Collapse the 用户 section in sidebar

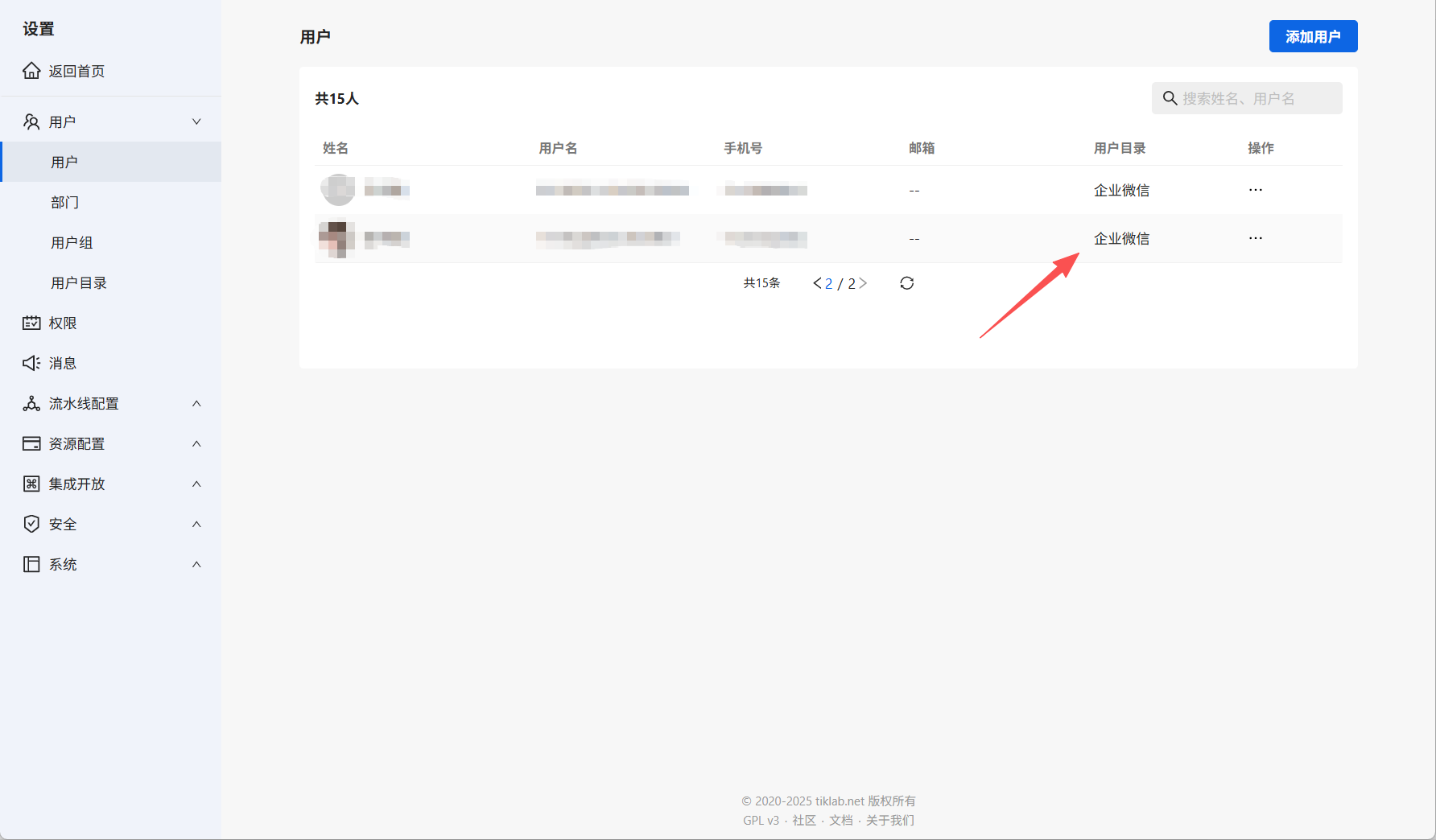196,121
